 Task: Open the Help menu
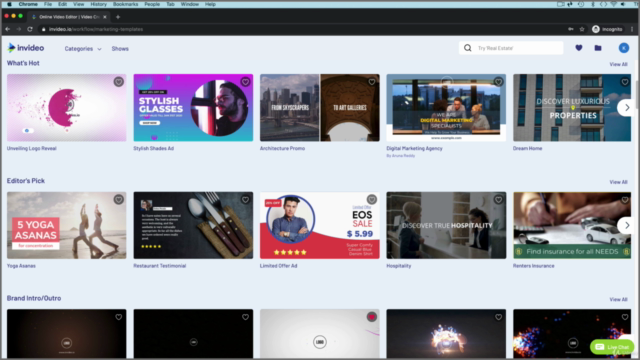[210, 4]
